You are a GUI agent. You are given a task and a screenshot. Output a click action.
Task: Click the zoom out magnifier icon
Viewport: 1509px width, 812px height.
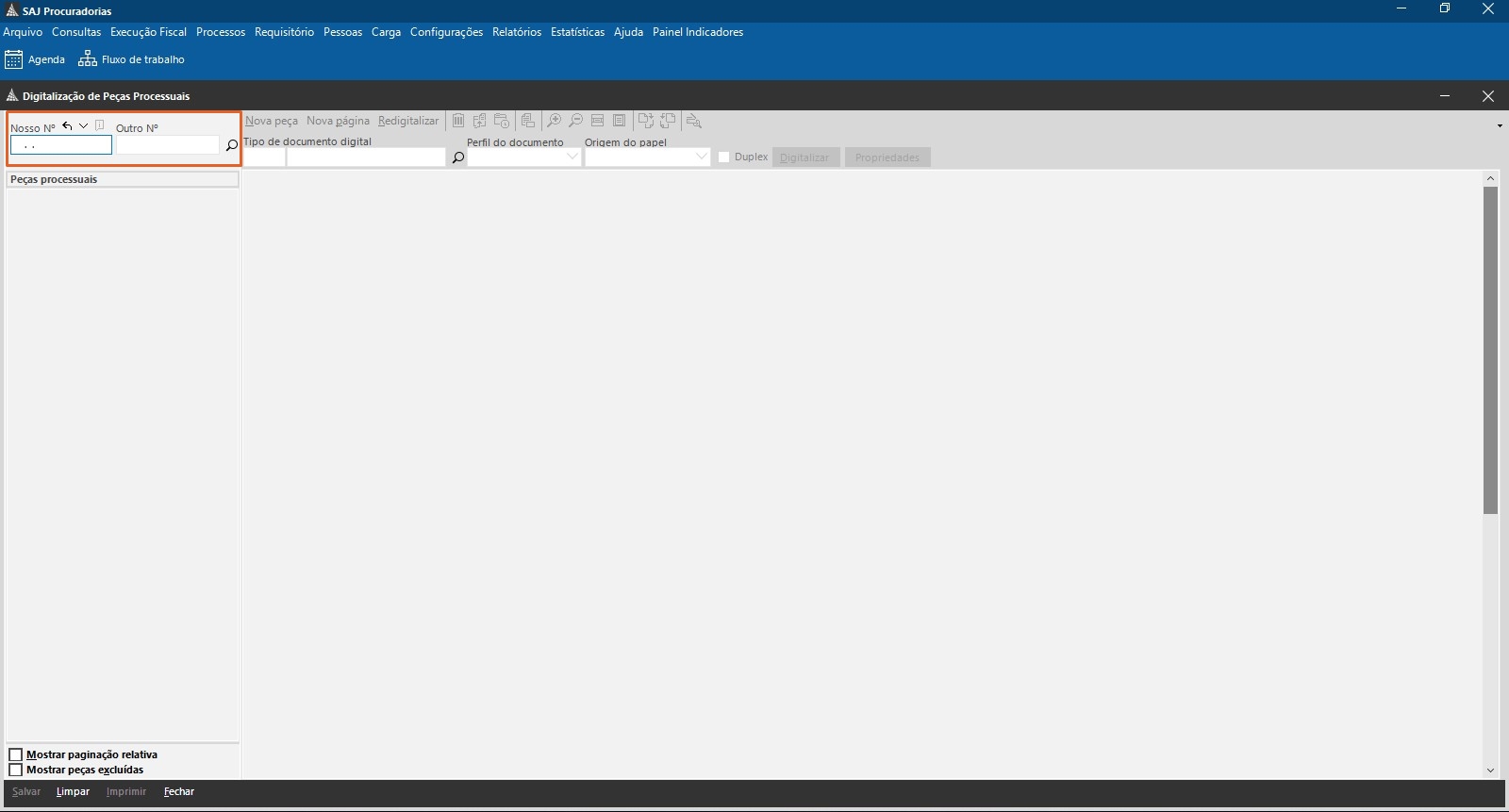click(x=575, y=121)
